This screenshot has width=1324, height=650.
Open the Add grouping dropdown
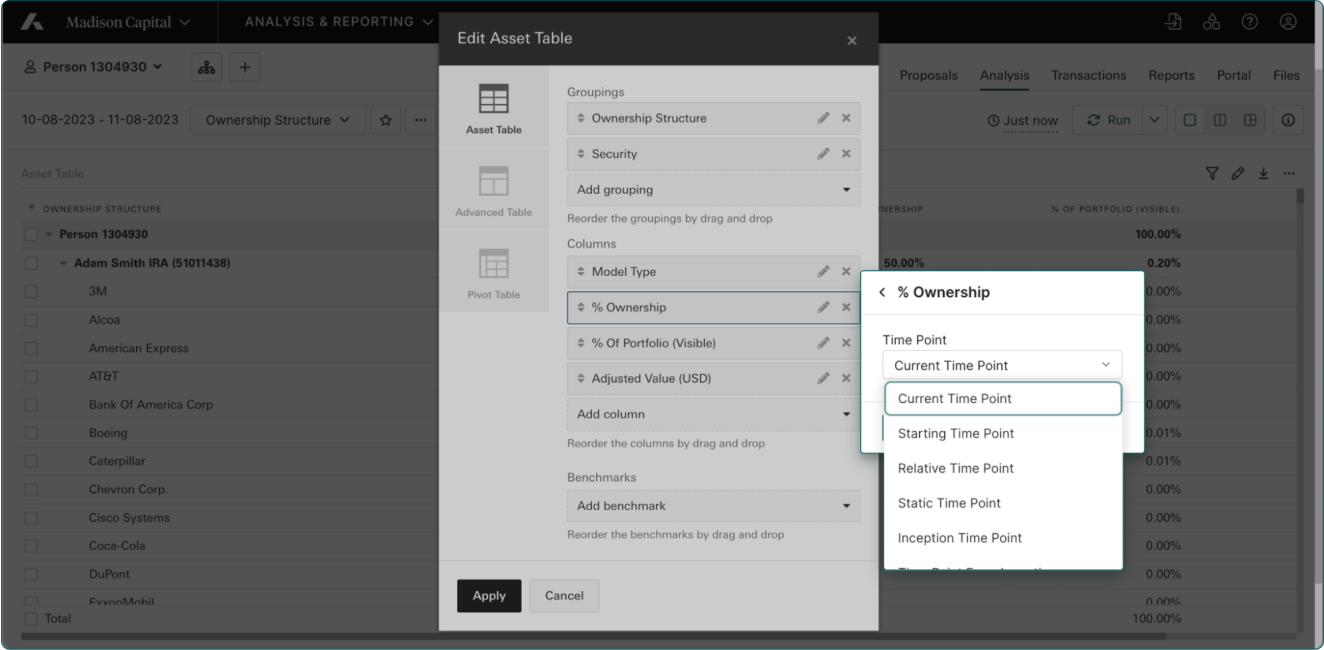point(714,190)
